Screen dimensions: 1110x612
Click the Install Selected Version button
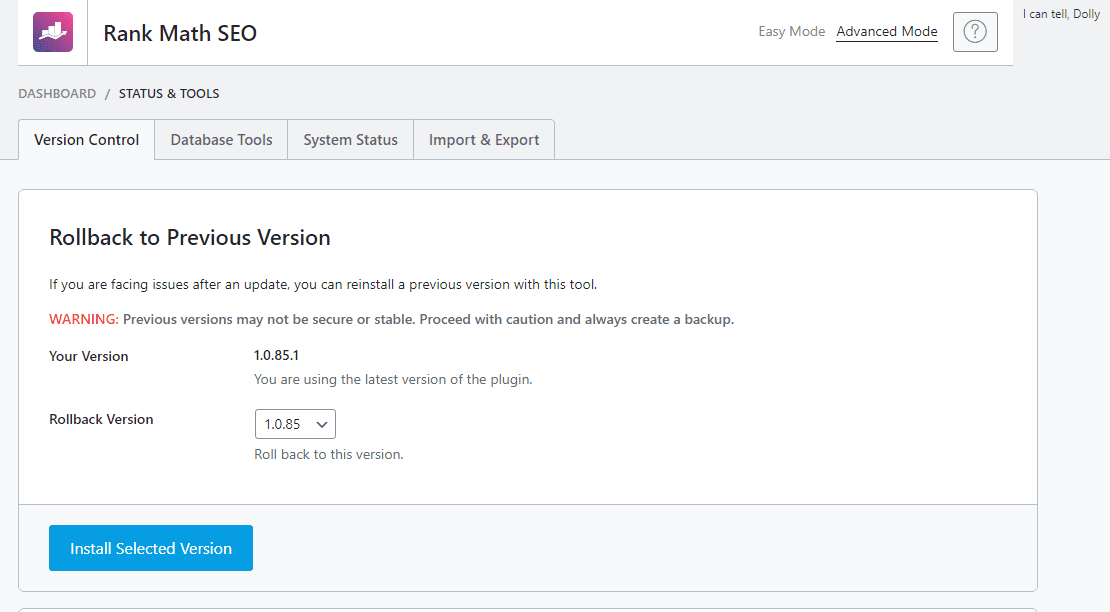click(x=151, y=548)
